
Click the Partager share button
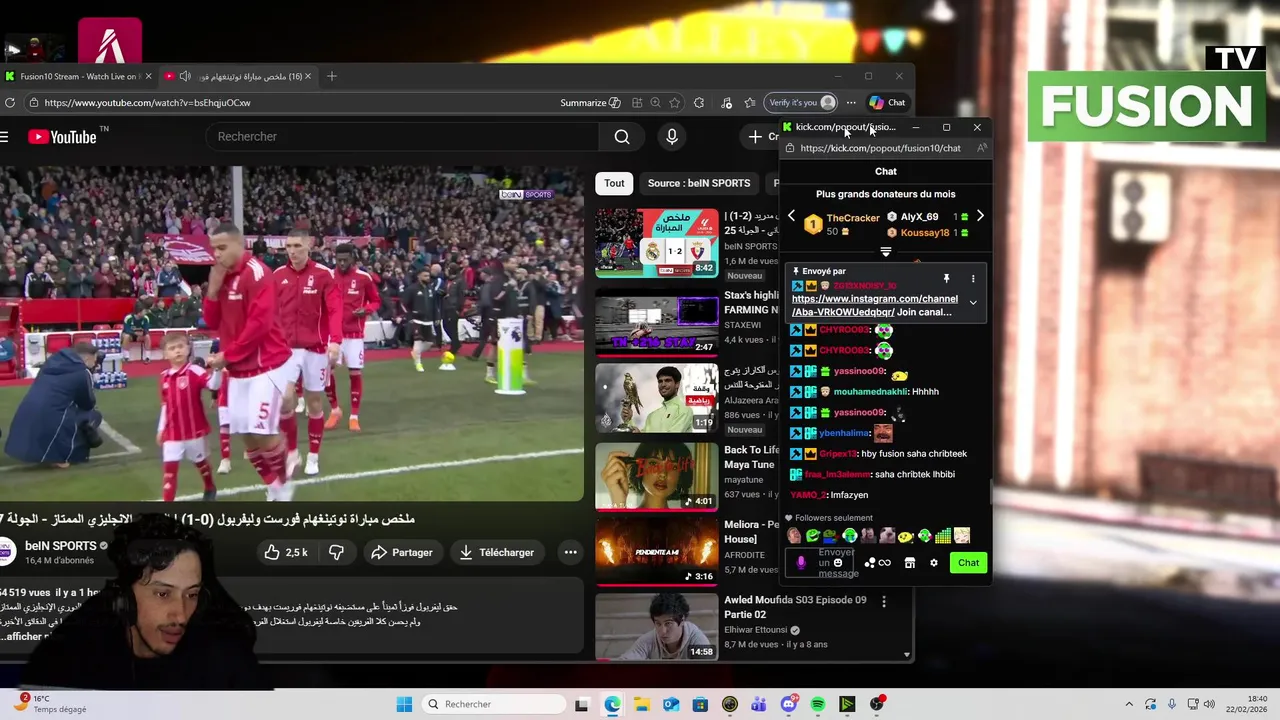pyautogui.click(x=401, y=552)
